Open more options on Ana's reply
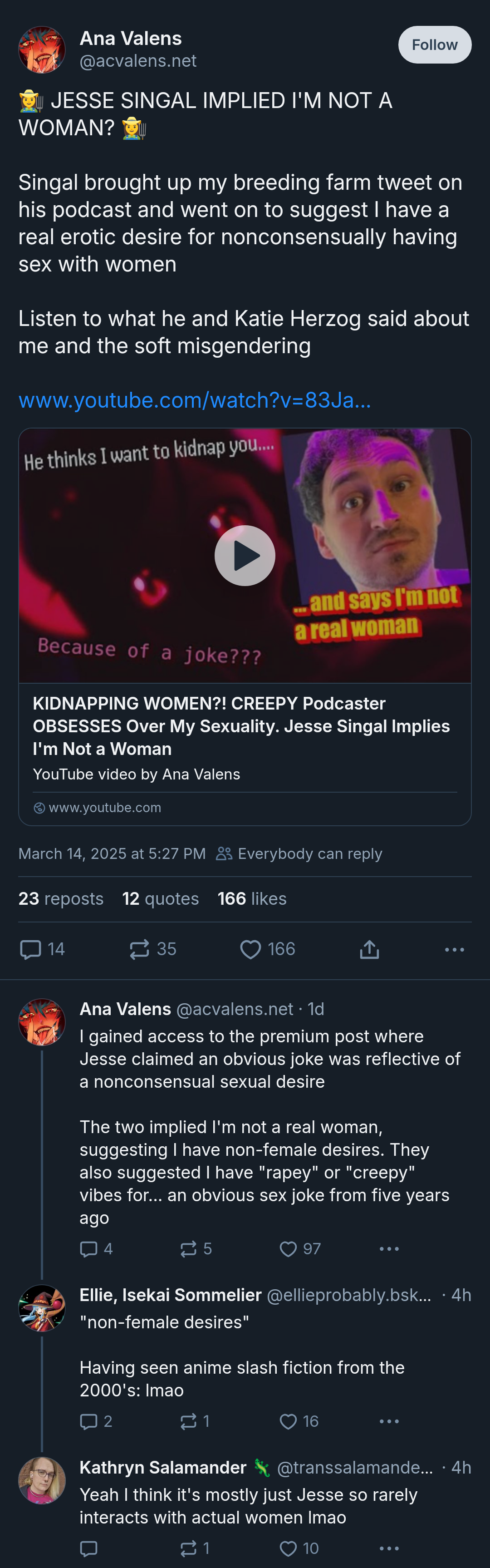Screen dimensions: 490x1568 [389, 1248]
